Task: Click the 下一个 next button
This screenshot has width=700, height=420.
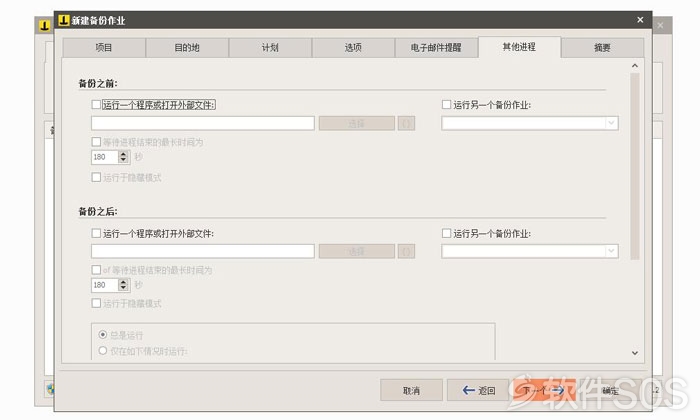Action: tap(543, 391)
